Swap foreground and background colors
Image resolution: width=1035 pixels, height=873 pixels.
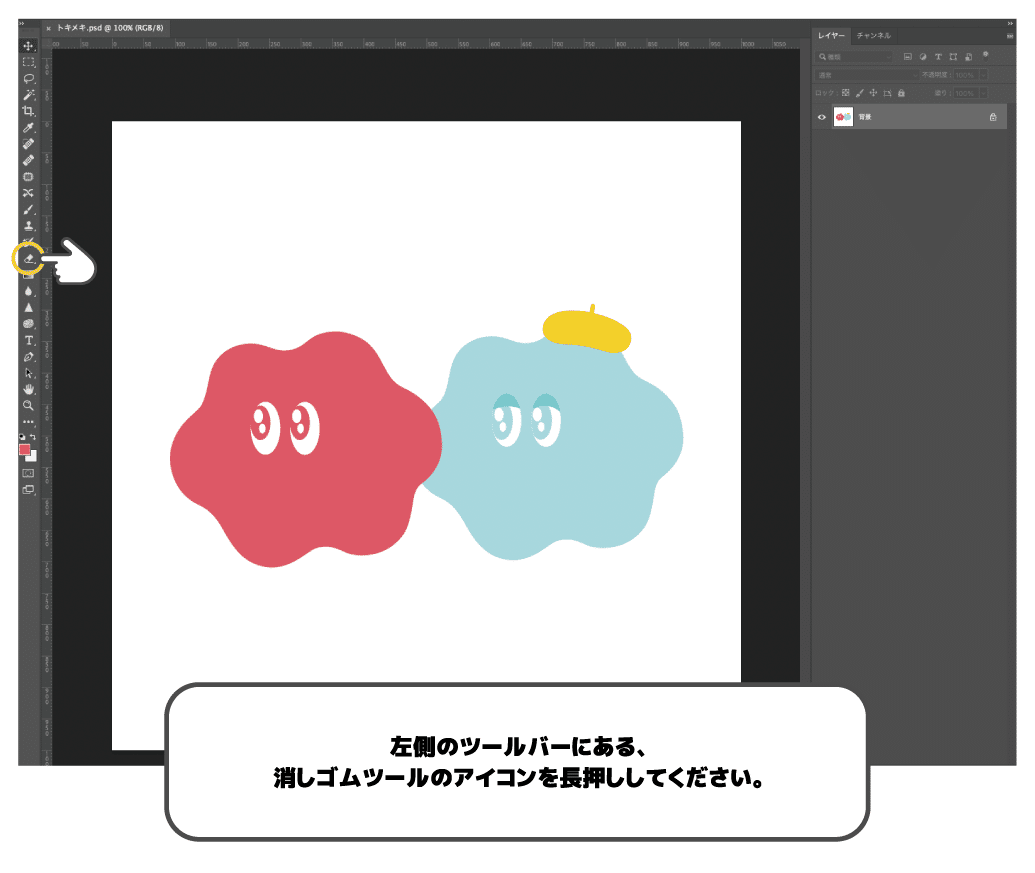33,437
